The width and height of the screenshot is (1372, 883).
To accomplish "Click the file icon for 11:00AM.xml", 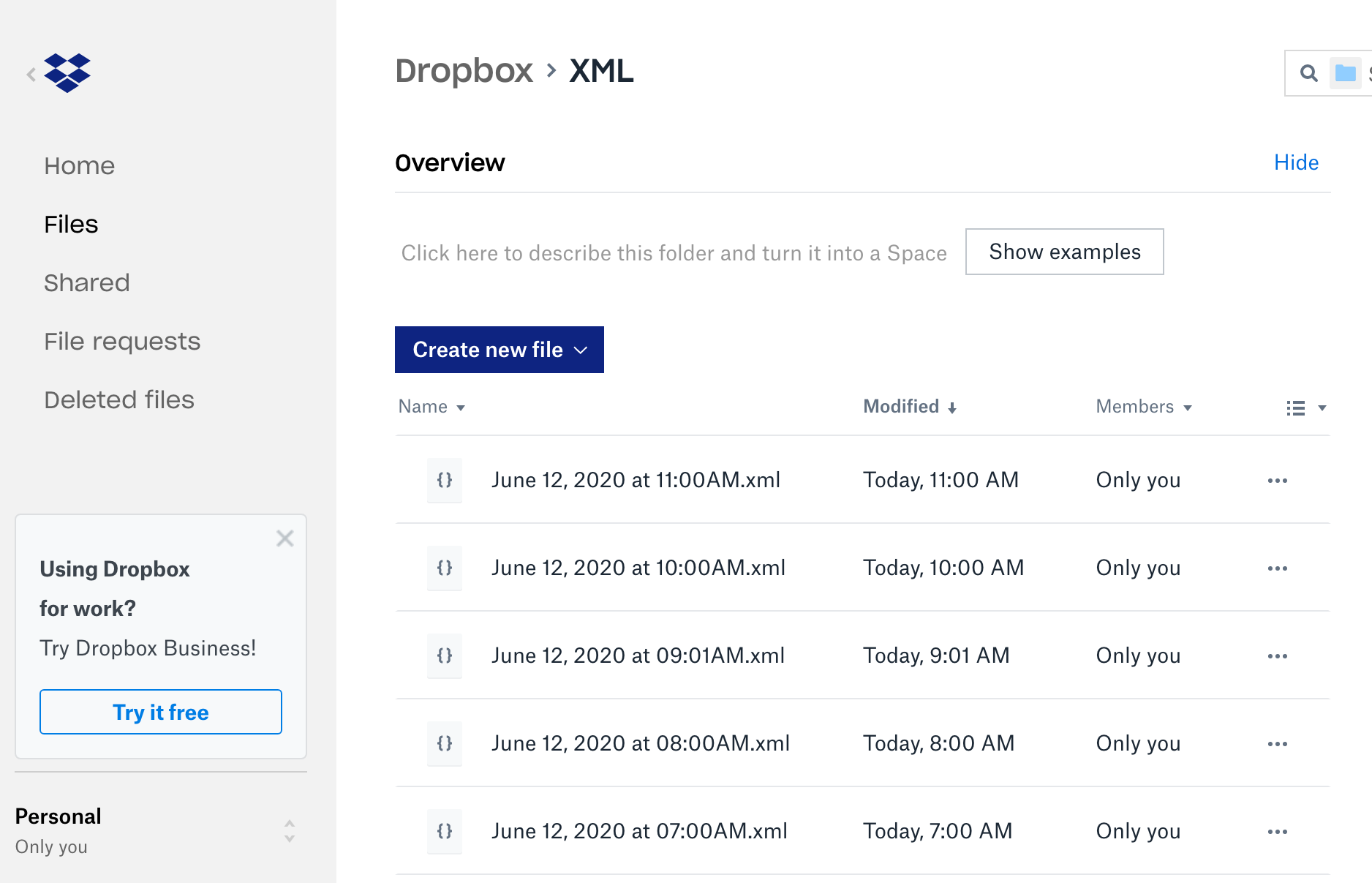I will (445, 480).
